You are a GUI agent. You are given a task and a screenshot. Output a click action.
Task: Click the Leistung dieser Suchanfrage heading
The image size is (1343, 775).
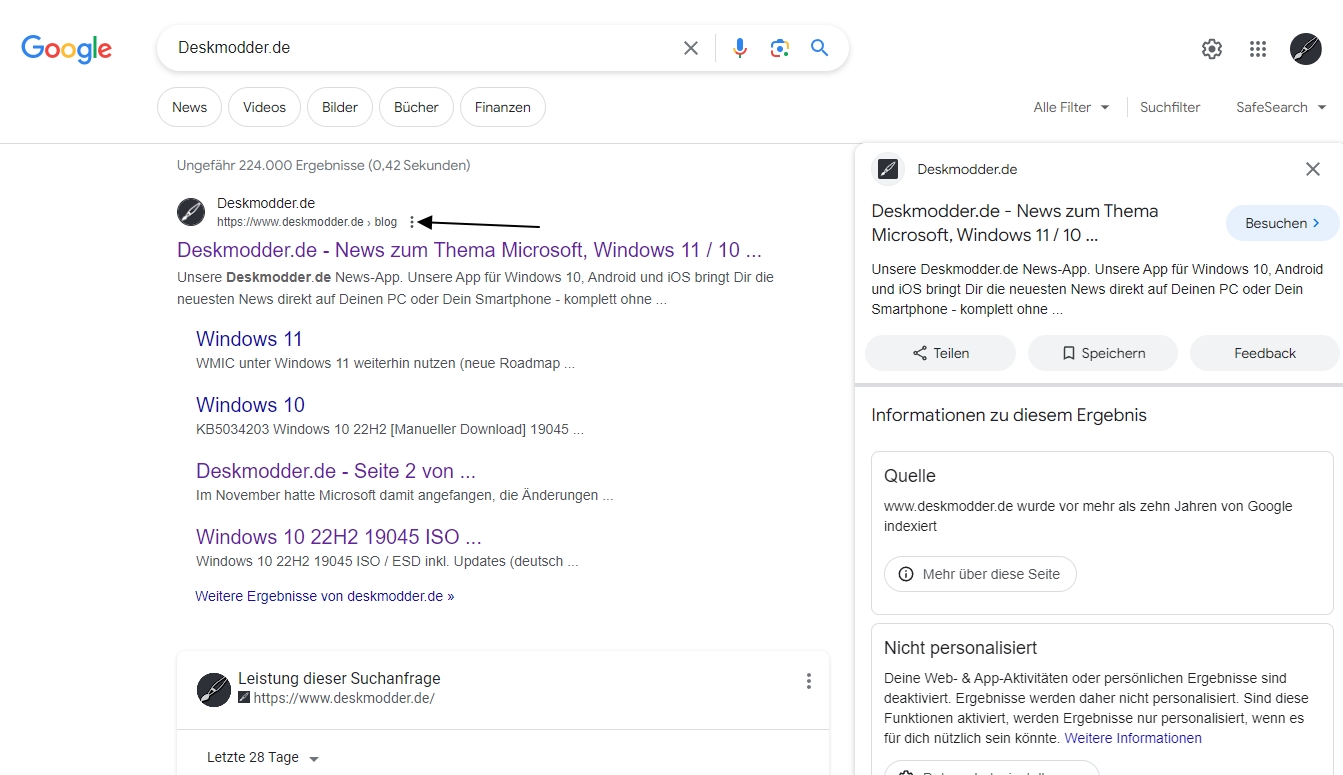tap(339, 678)
